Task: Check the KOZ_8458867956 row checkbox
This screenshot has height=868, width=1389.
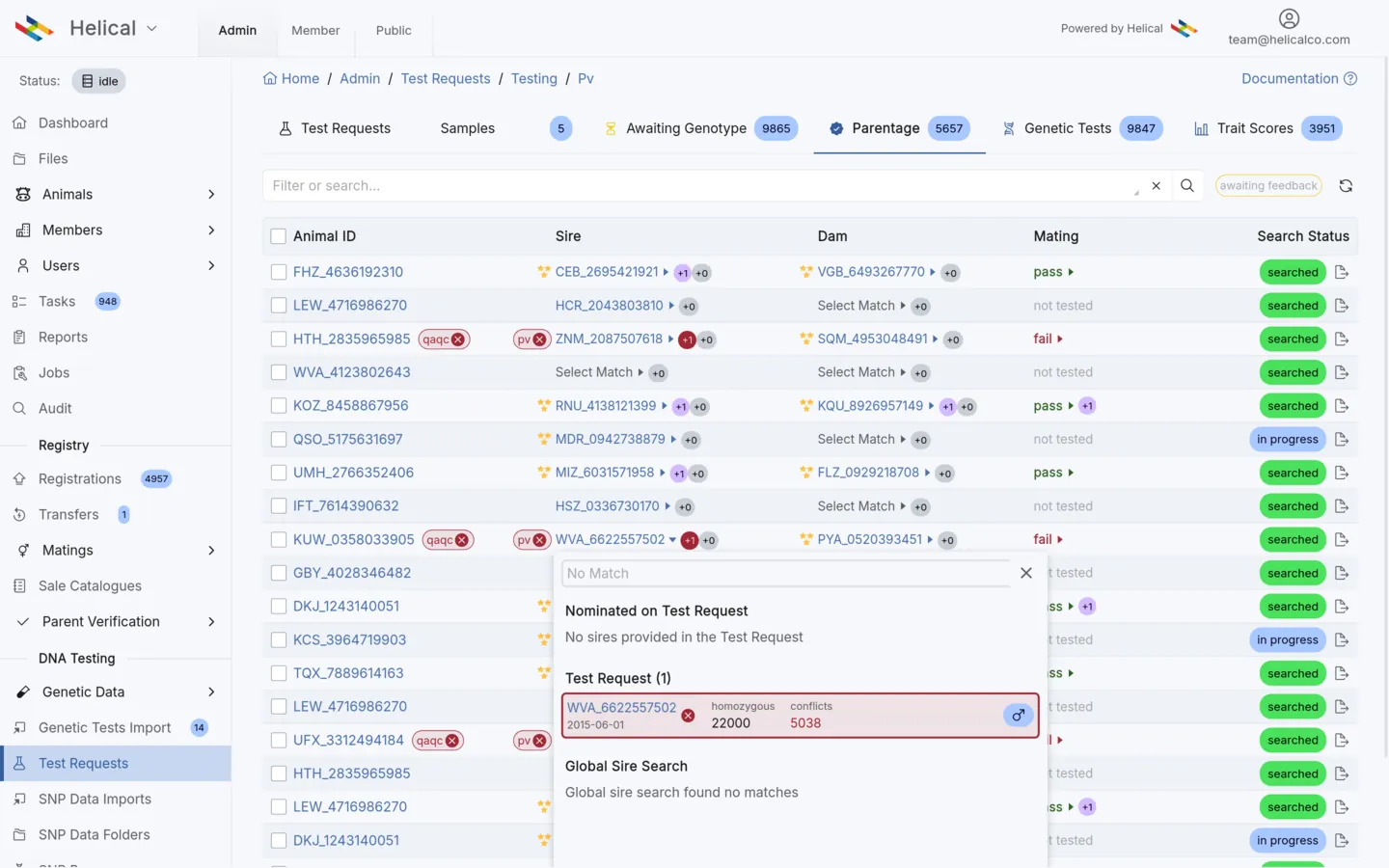Action: pyautogui.click(x=279, y=406)
